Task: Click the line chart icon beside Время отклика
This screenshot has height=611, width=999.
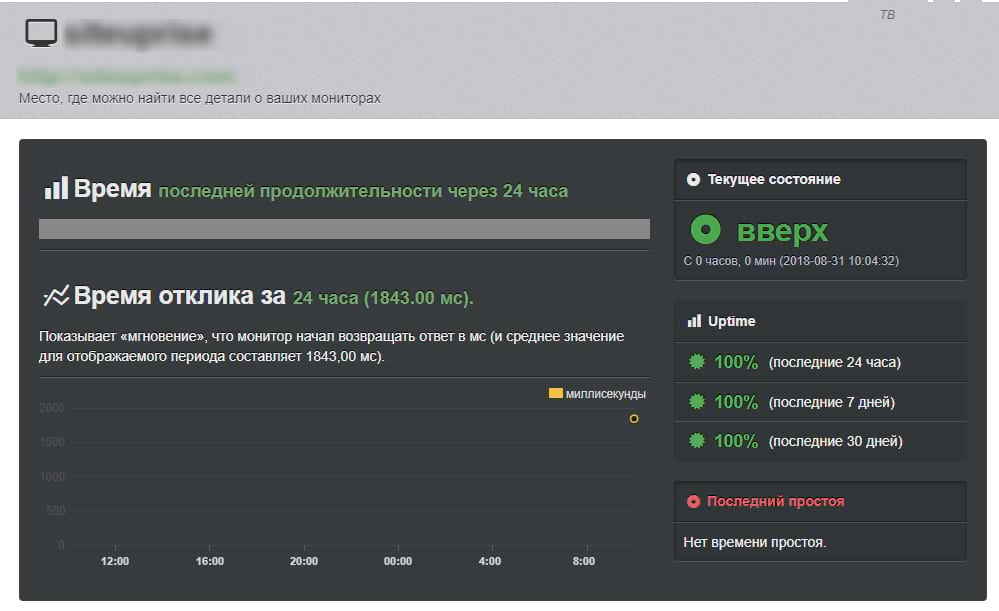Action: [56, 296]
